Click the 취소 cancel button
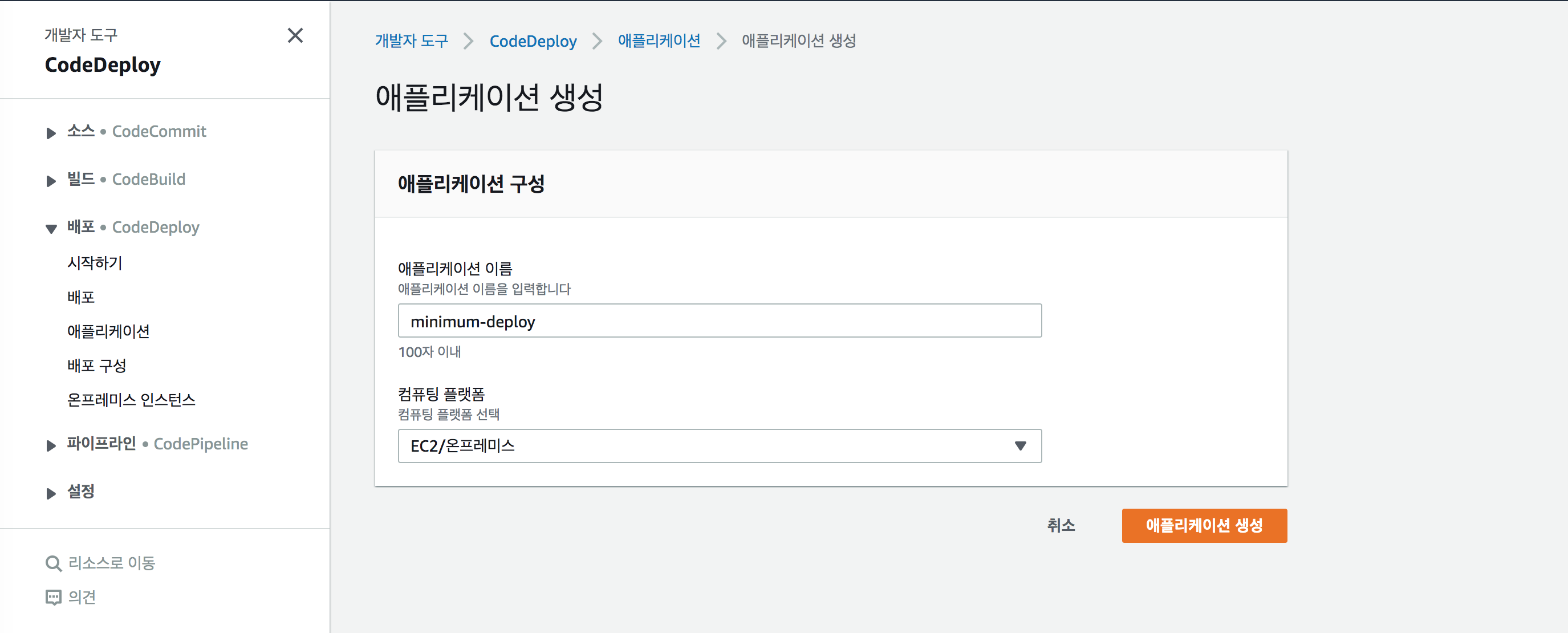 [1061, 525]
